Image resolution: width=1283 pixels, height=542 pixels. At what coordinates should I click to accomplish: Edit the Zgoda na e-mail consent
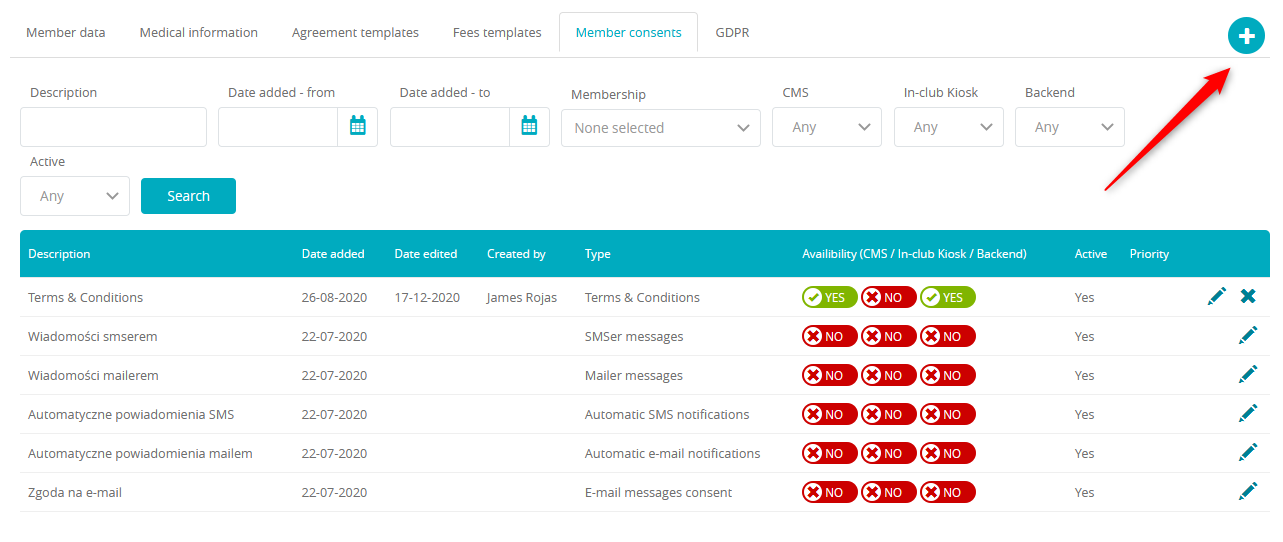(1248, 492)
